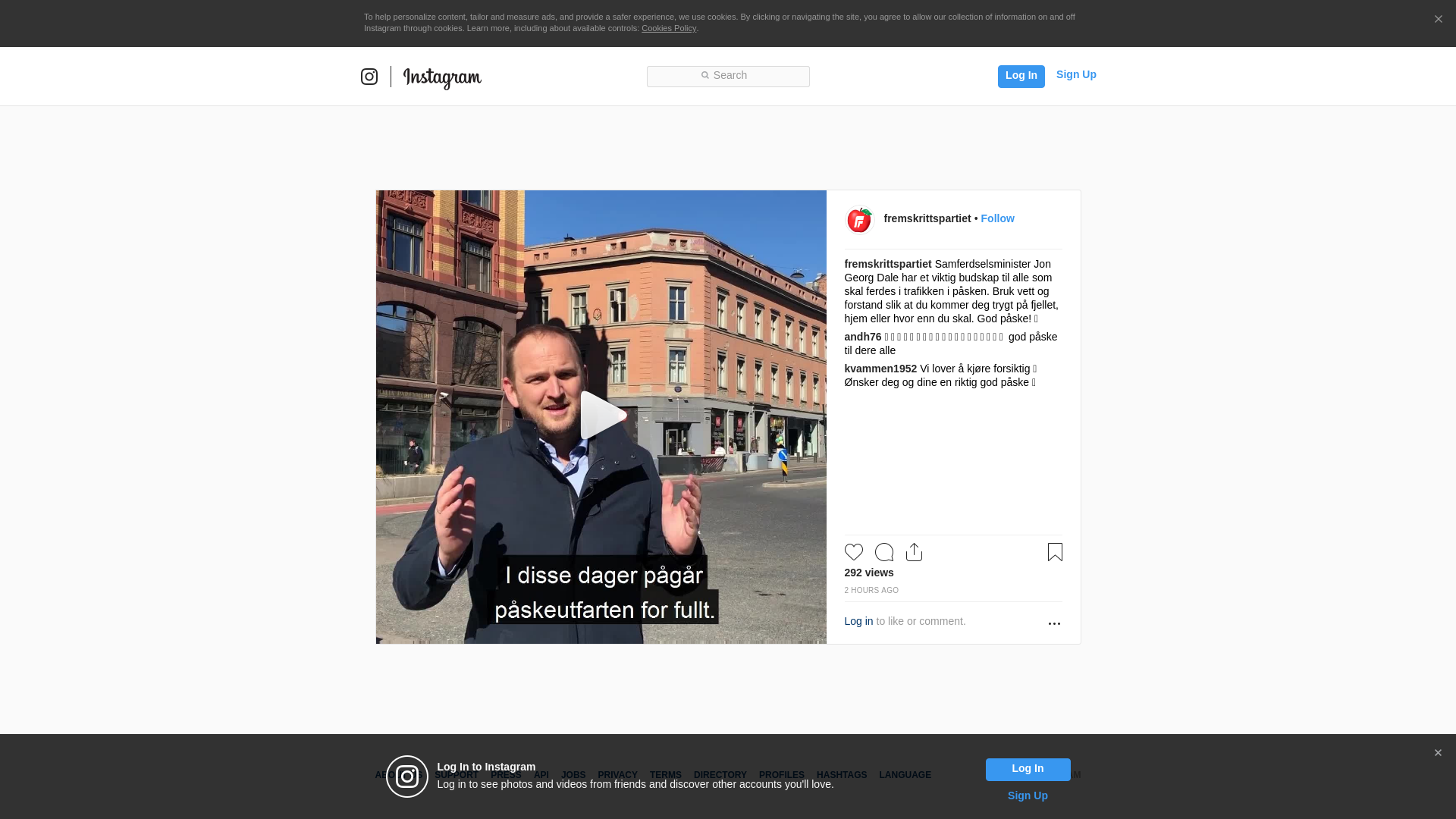This screenshot has width=1456, height=819.
Task: Open commenter kvammen1952 profile
Action: pyautogui.click(x=880, y=369)
